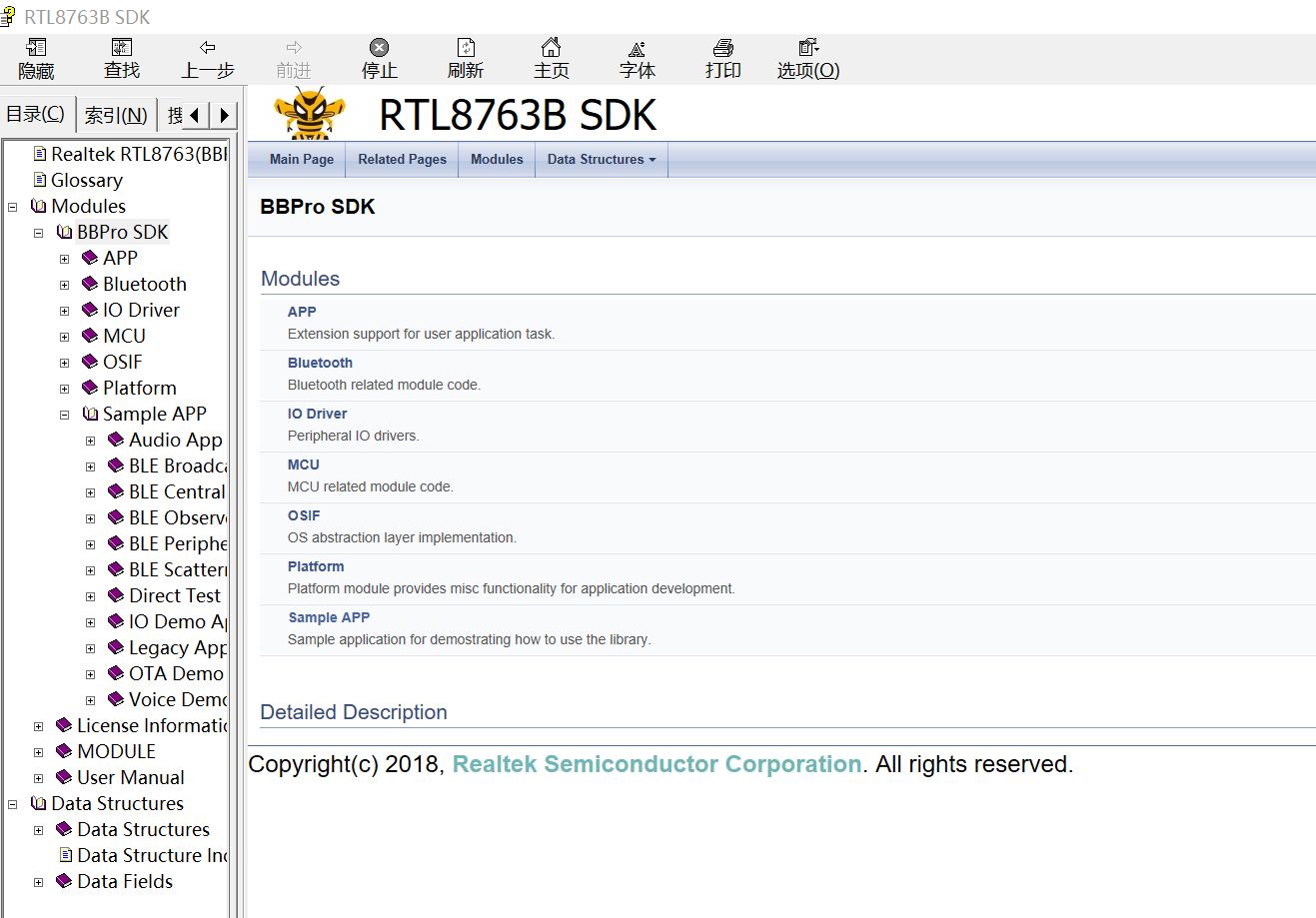Screen dimensions: 1316x918
Task: Click the book icon beside OSIF
Action: click(90, 362)
